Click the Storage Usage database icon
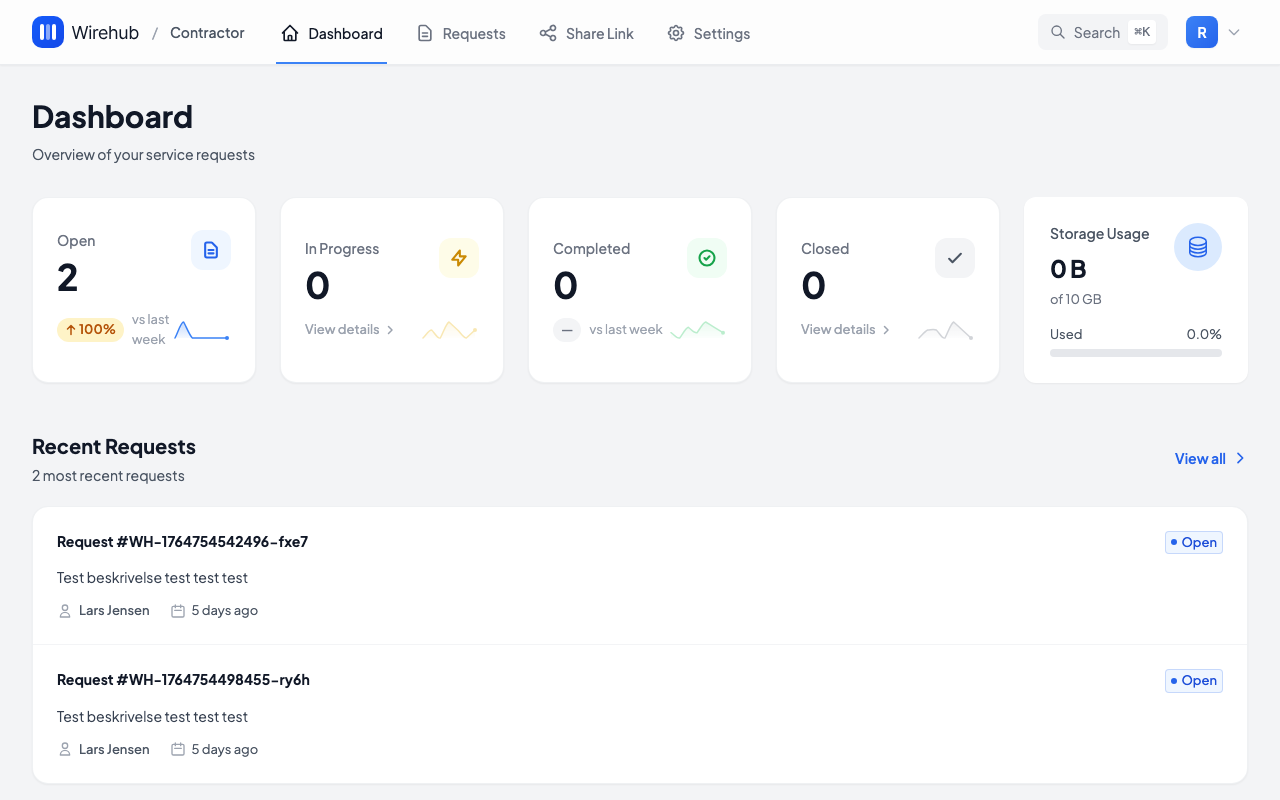 1197,247
